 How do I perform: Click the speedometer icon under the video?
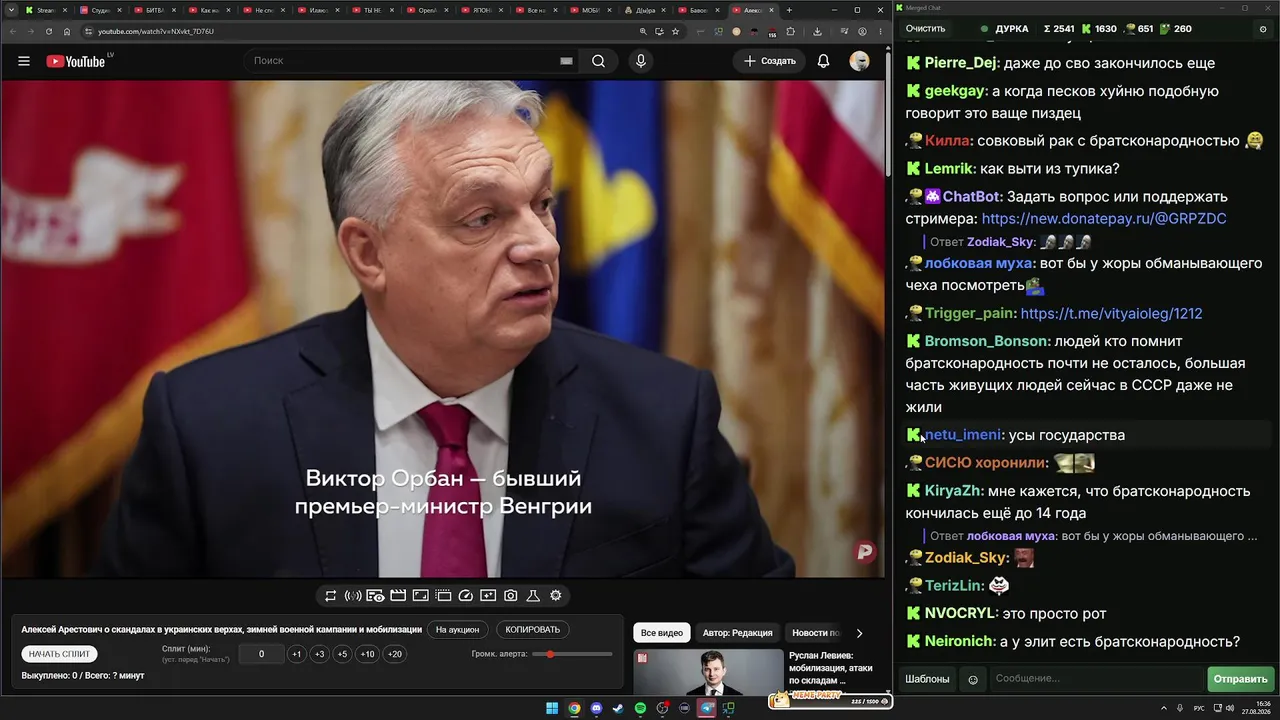click(x=465, y=595)
